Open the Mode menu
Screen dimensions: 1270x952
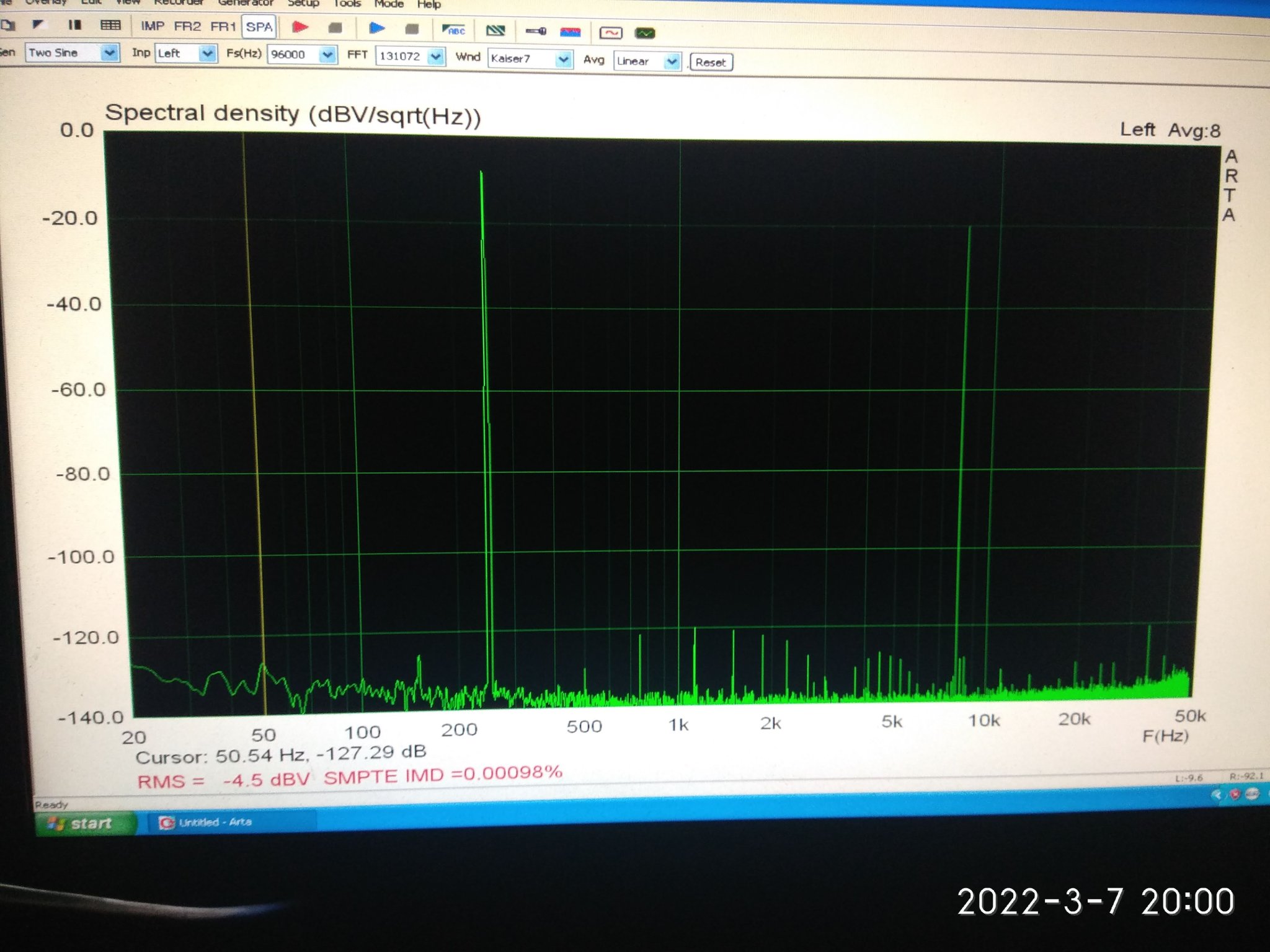[x=389, y=4]
